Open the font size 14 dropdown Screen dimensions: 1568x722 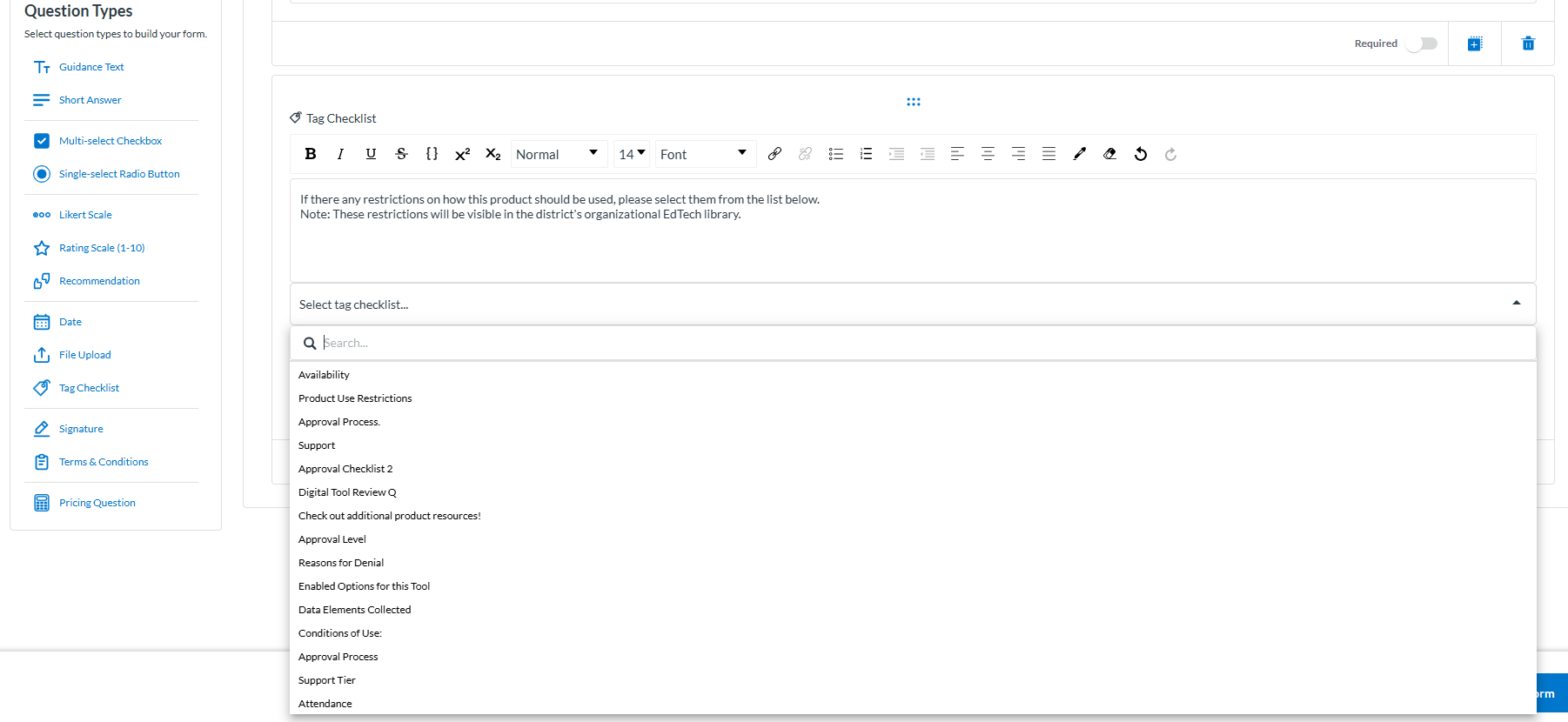pyautogui.click(x=632, y=154)
